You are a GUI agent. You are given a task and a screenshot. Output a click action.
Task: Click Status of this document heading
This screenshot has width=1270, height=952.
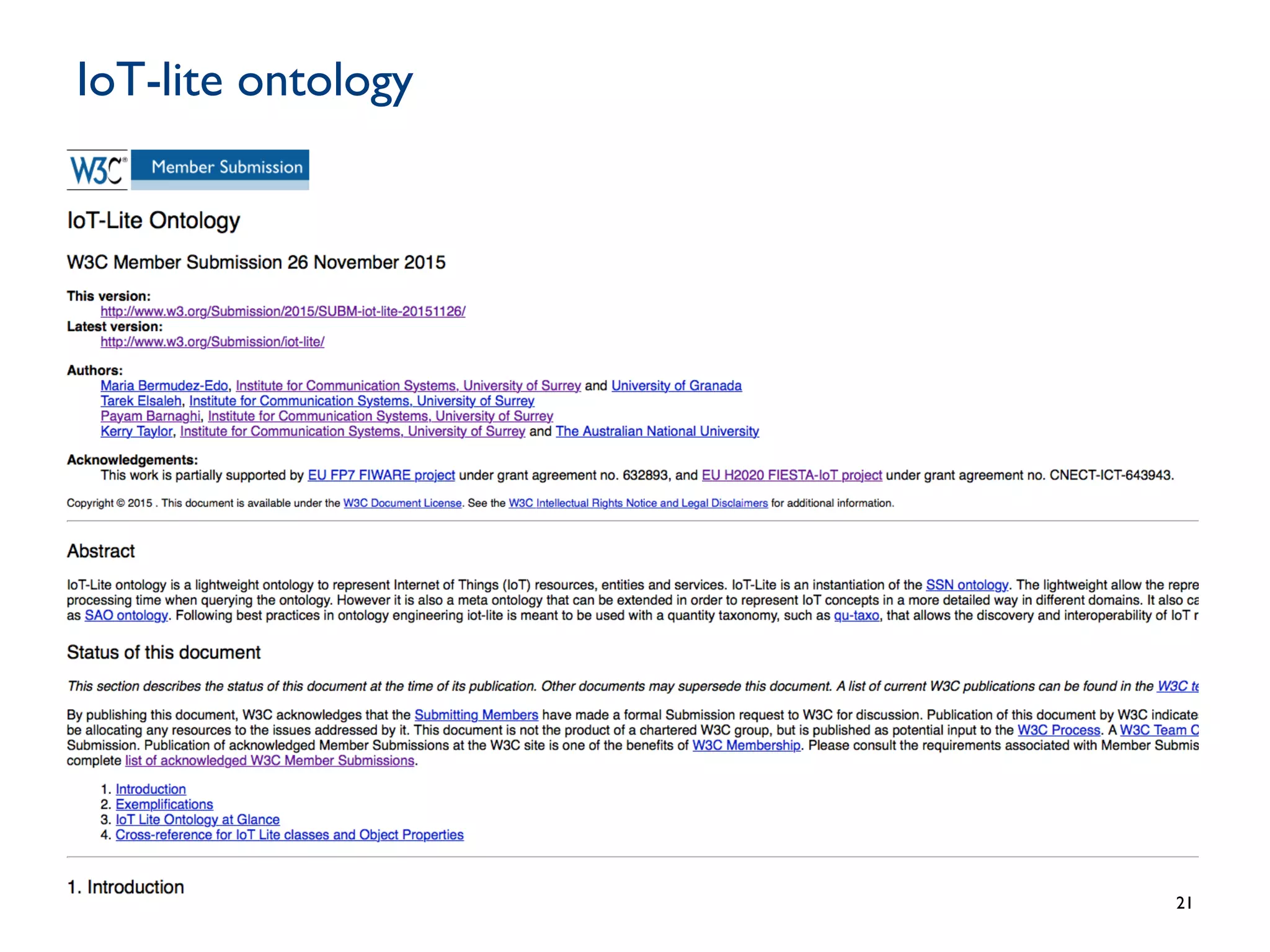(164, 653)
